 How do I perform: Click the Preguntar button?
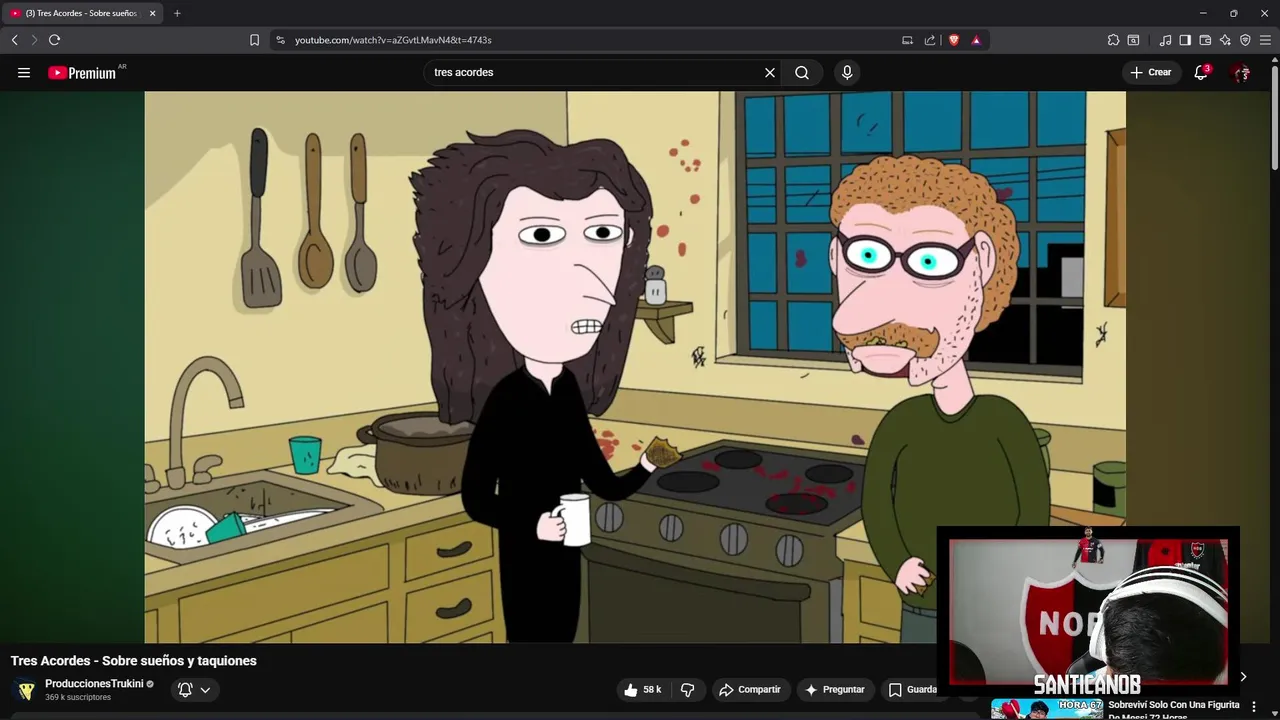coord(835,690)
